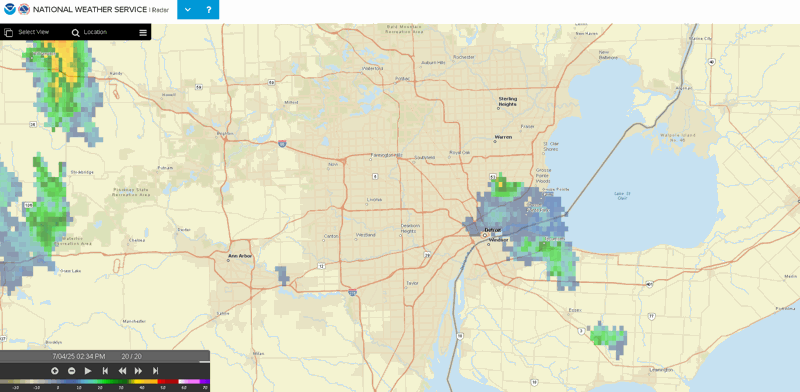Click the Location search magnifier icon
Image resolution: width=800 pixels, height=392 pixels.
76,33
